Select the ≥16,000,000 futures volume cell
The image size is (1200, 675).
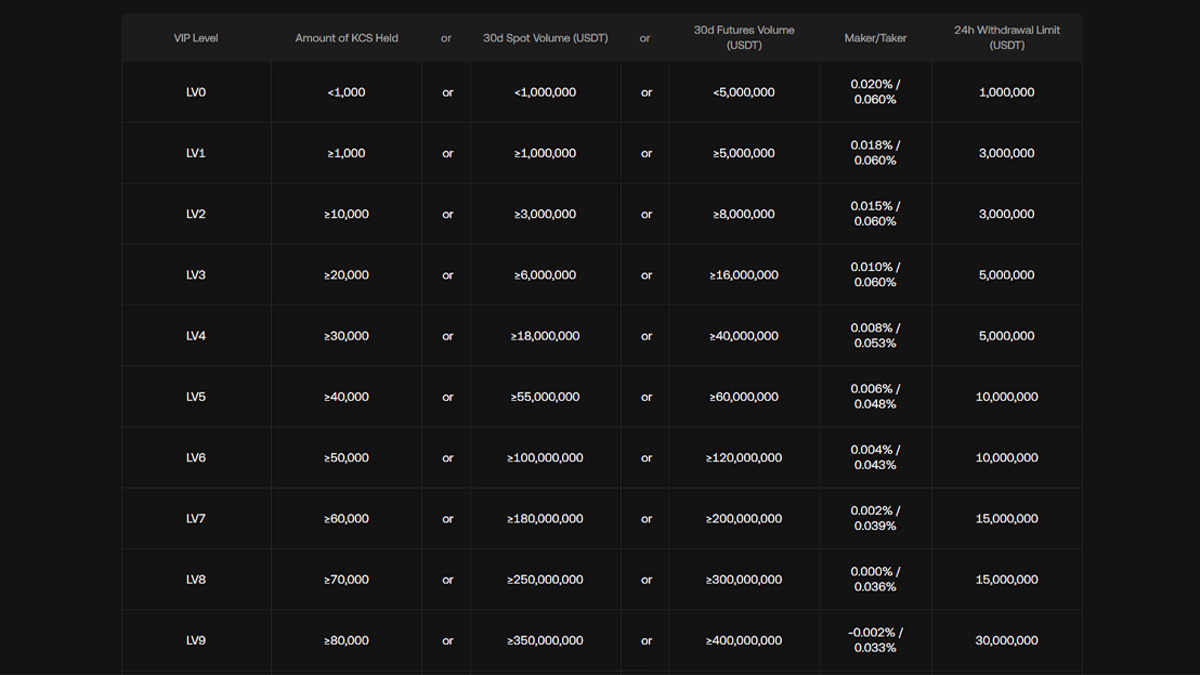click(x=744, y=275)
